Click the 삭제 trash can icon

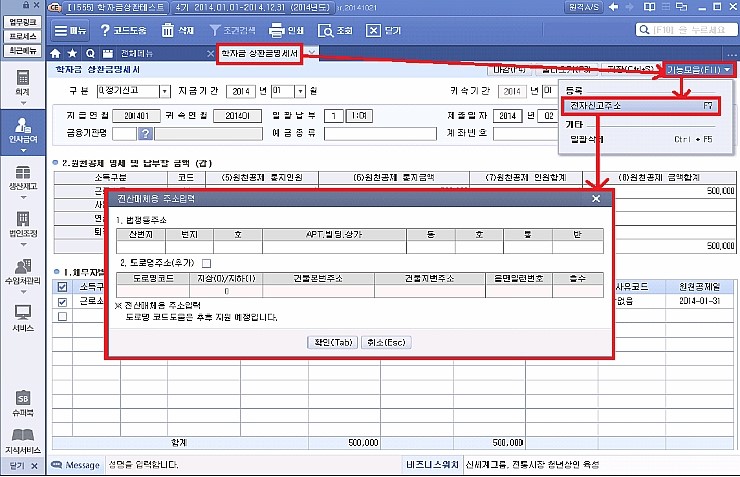point(168,30)
